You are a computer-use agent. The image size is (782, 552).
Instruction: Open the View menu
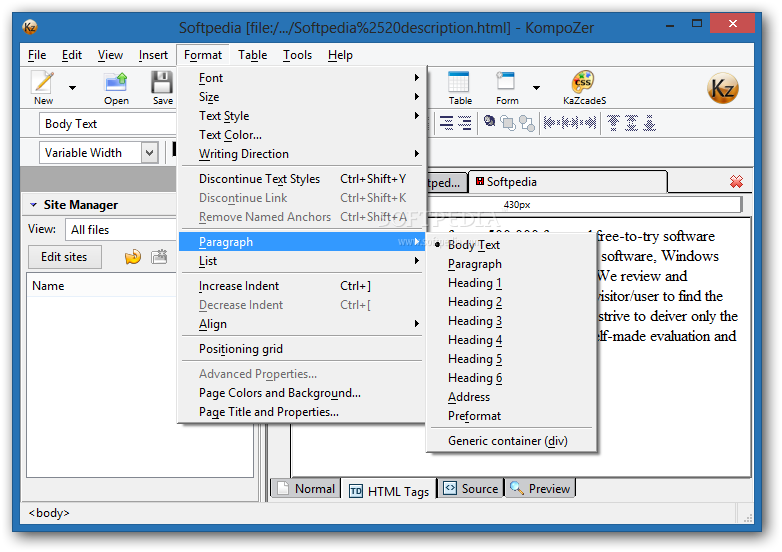click(x=110, y=55)
